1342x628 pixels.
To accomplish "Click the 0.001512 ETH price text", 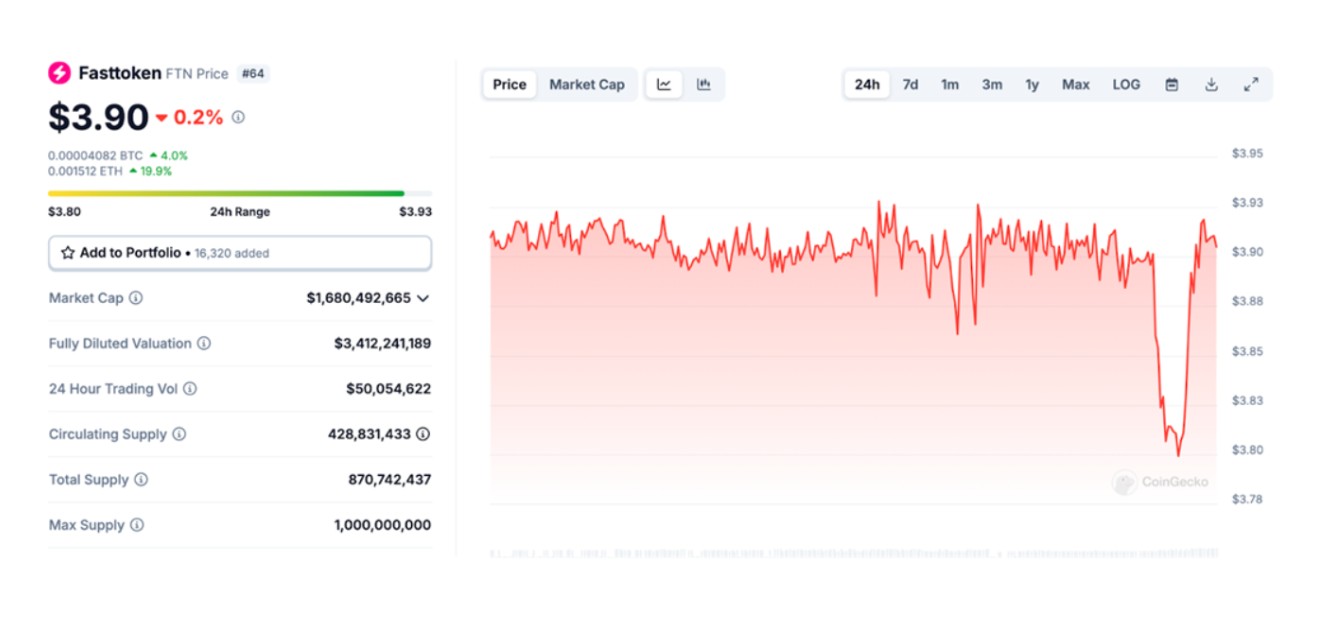I will point(86,171).
